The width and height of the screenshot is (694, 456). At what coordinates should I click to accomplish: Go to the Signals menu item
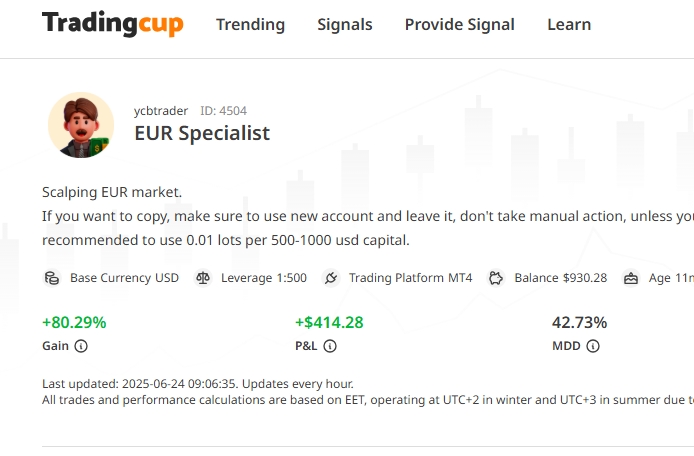point(344,25)
